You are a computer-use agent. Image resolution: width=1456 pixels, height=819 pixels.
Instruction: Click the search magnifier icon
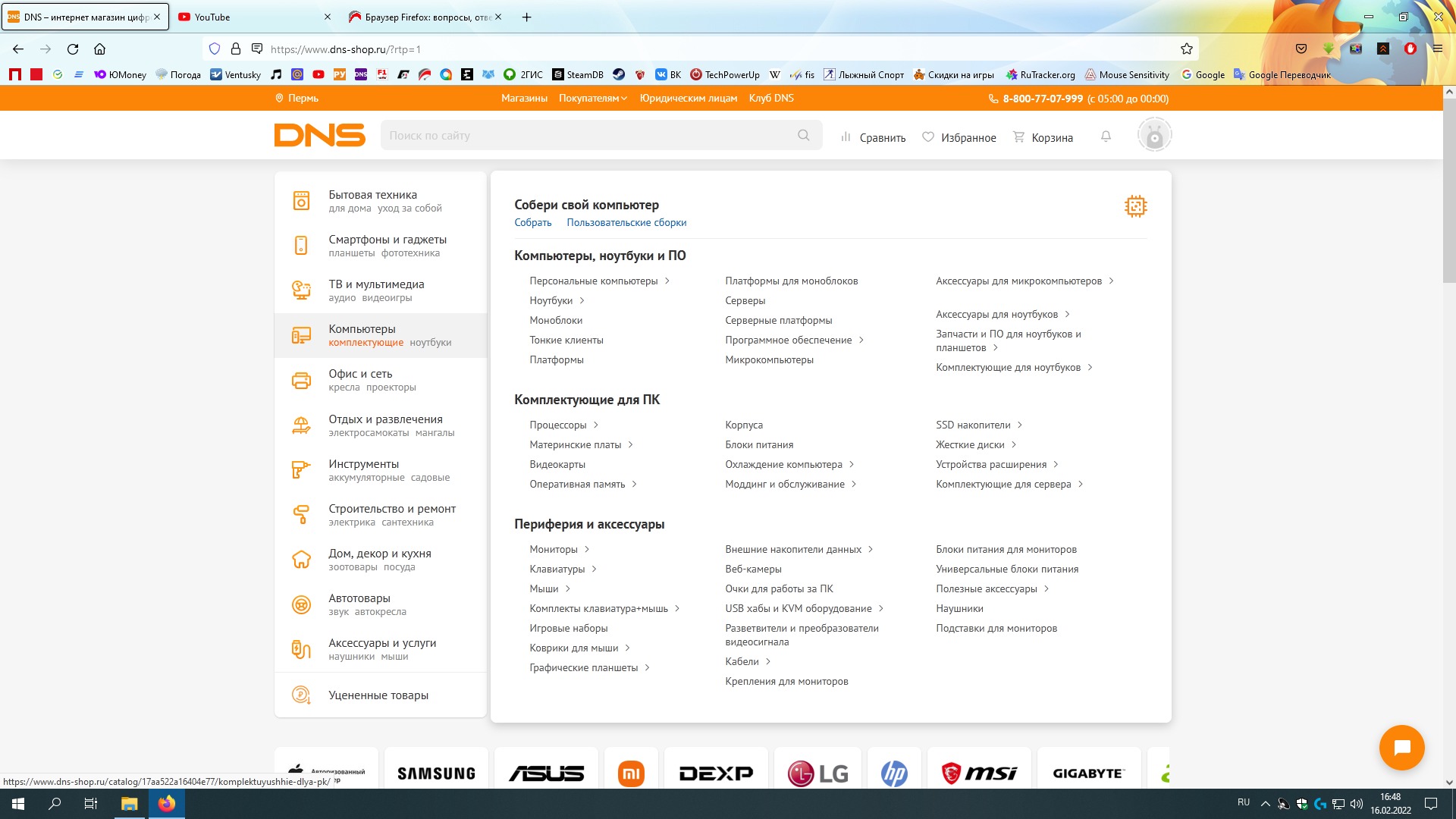click(803, 135)
